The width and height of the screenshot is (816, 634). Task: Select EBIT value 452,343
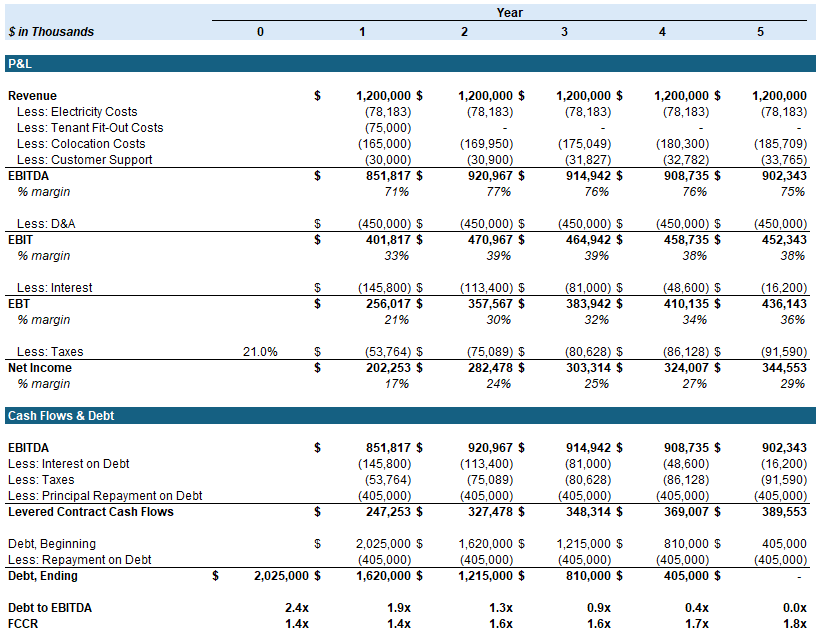(784, 240)
